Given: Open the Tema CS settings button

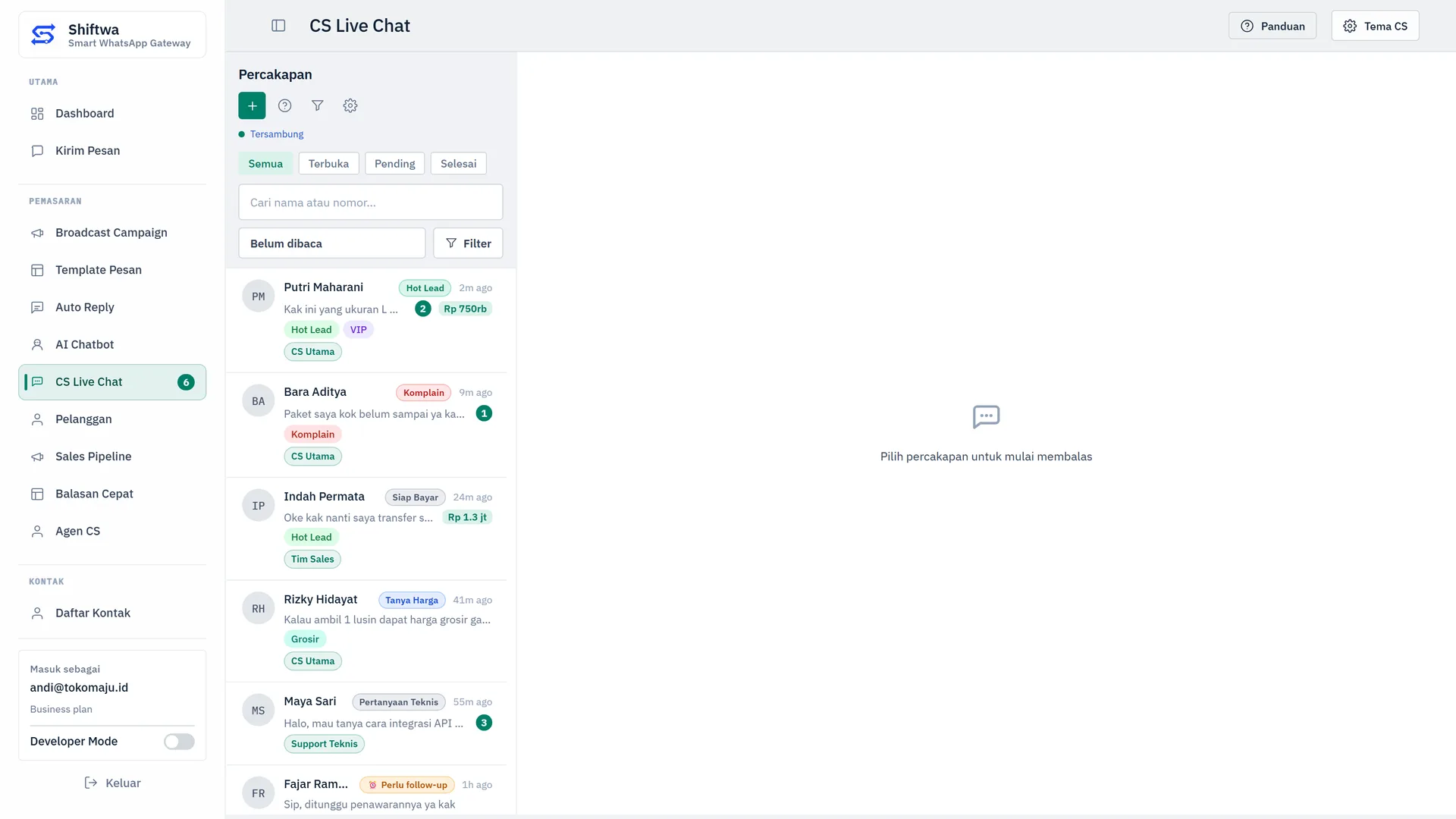Looking at the screenshot, I should pyautogui.click(x=1375, y=26).
